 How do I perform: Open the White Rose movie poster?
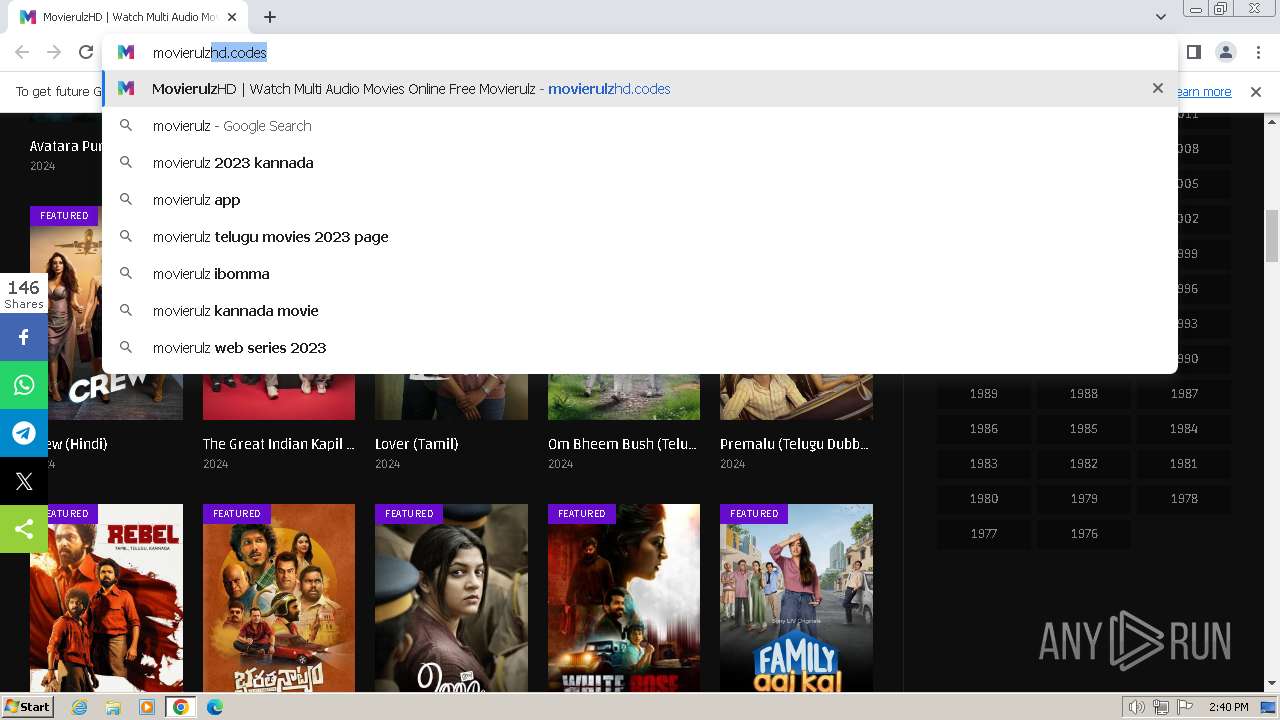(x=624, y=598)
